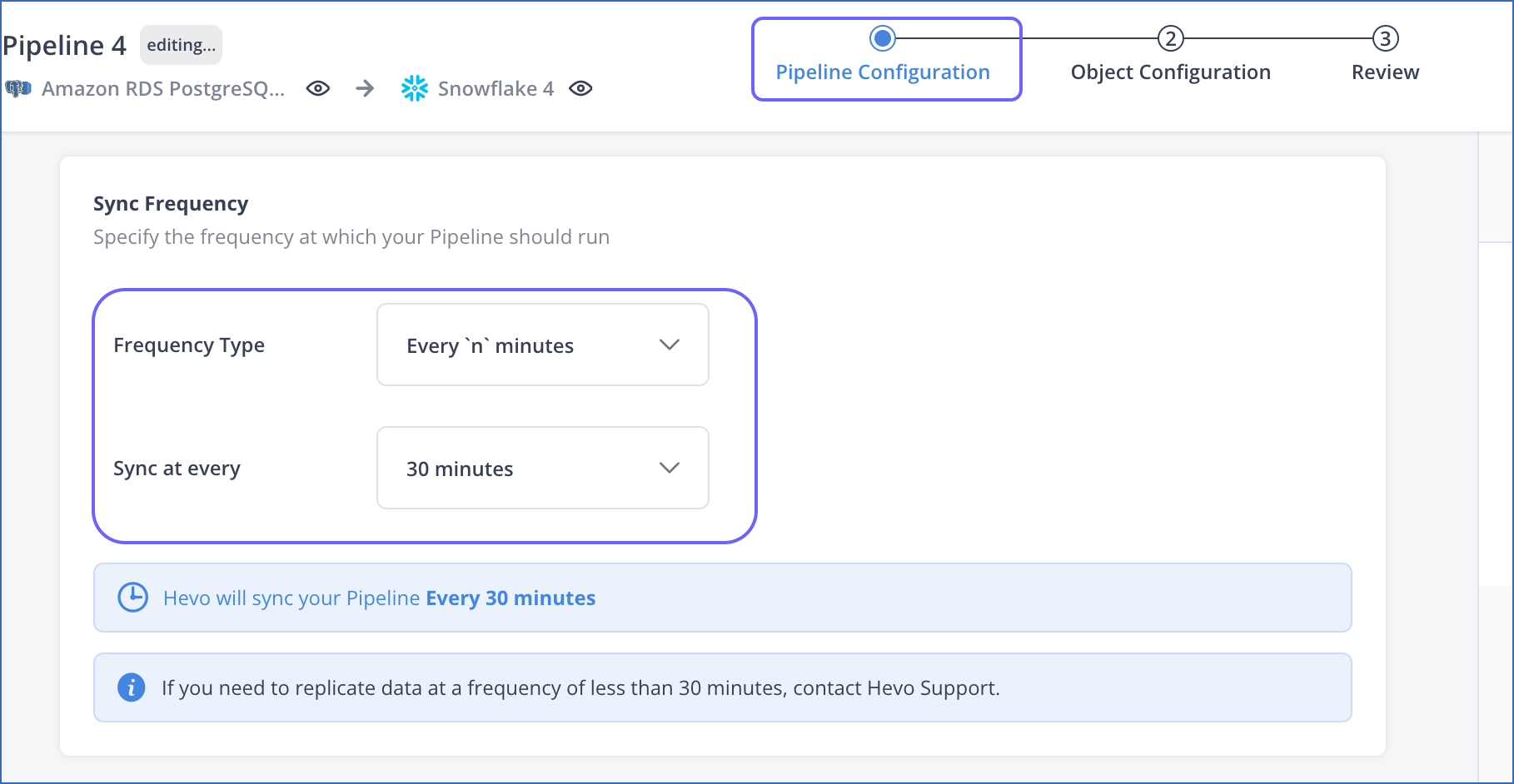
Task: Open the Sync at every dropdown
Action: [542, 468]
